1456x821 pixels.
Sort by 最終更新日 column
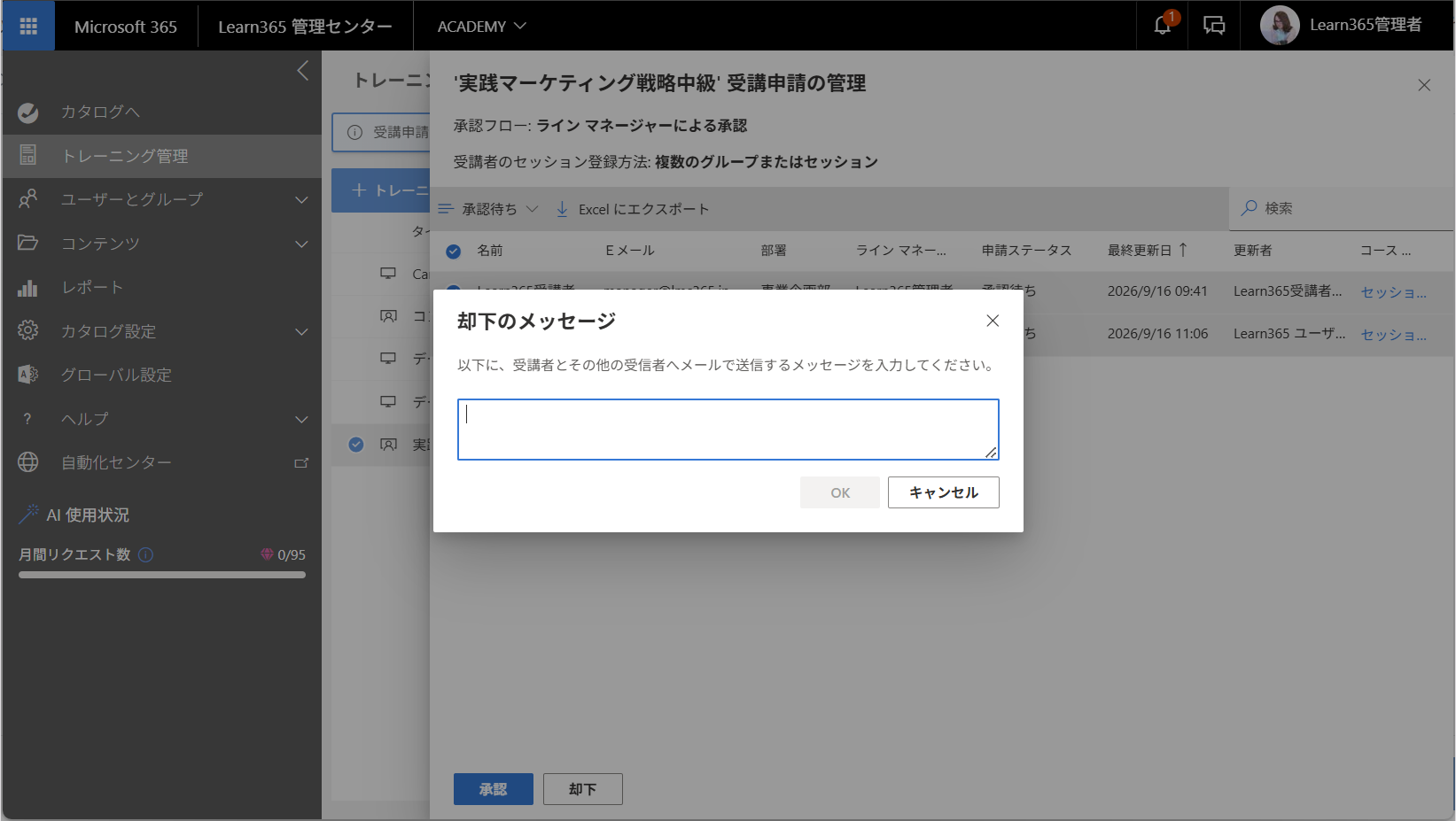tap(1147, 251)
